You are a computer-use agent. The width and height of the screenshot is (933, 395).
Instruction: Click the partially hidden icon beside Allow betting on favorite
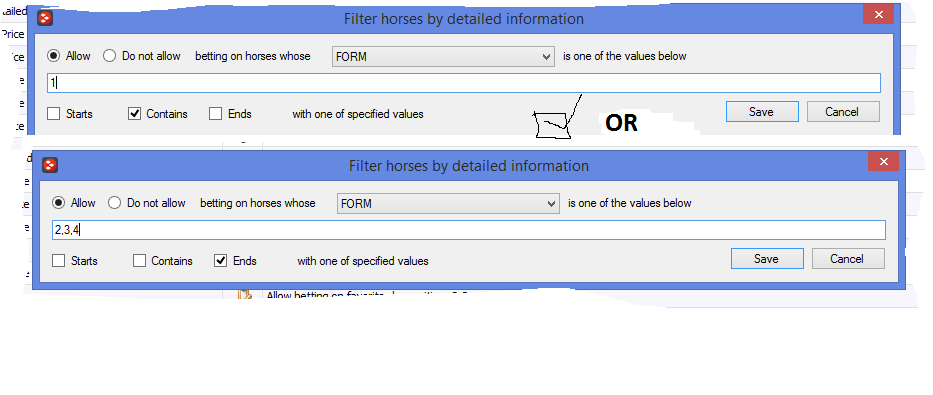point(245,294)
